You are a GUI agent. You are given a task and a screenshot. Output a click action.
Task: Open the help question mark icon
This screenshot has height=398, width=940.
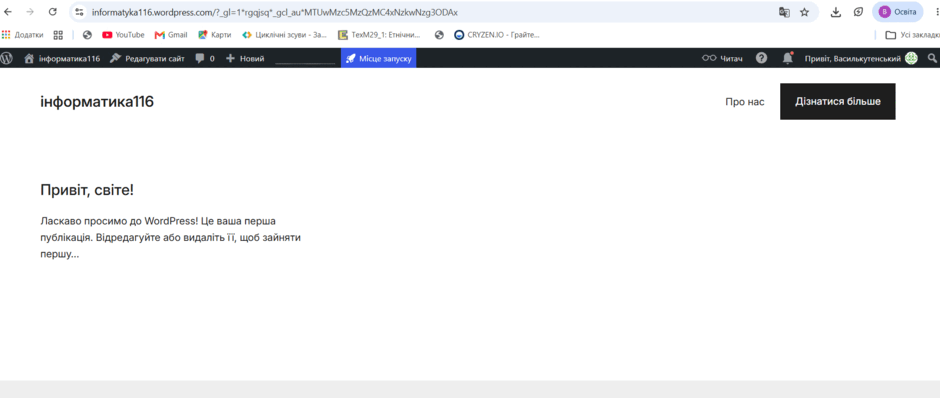coord(761,58)
